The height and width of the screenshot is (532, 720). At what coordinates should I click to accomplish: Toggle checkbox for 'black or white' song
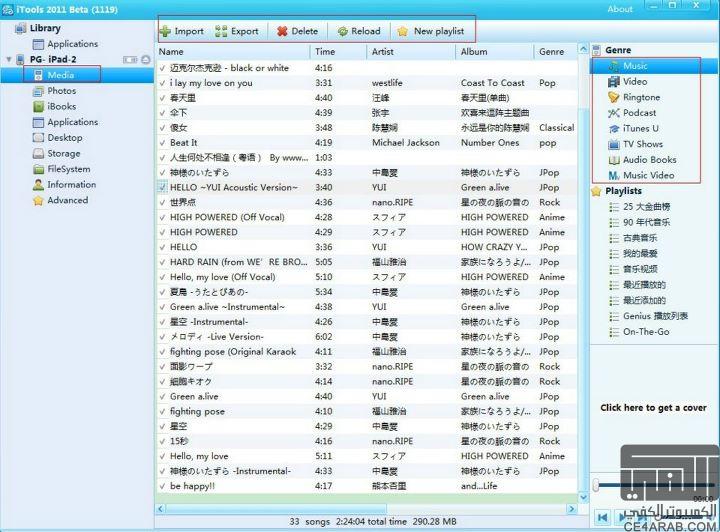(162, 68)
